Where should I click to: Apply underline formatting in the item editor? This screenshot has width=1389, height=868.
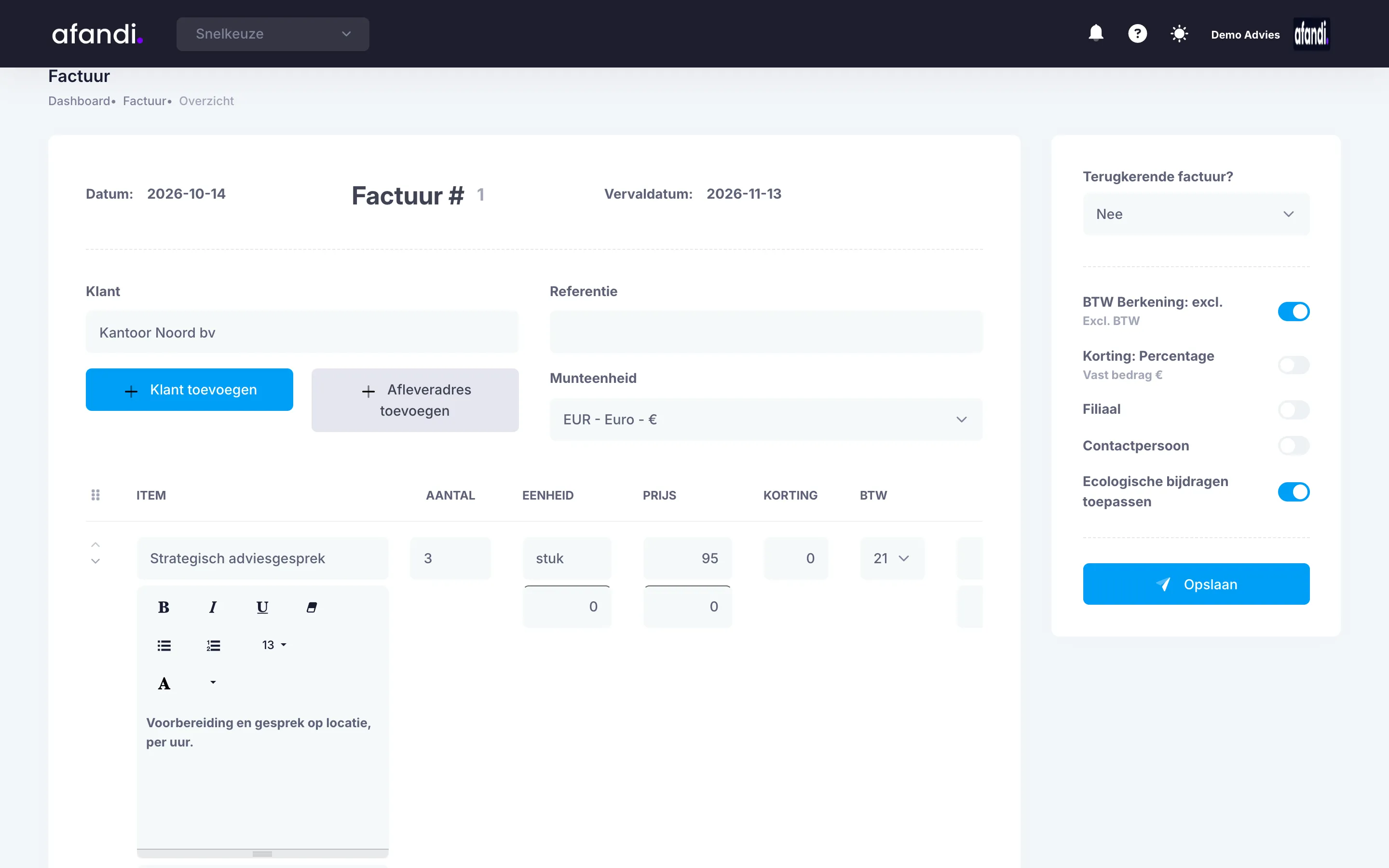click(262, 607)
